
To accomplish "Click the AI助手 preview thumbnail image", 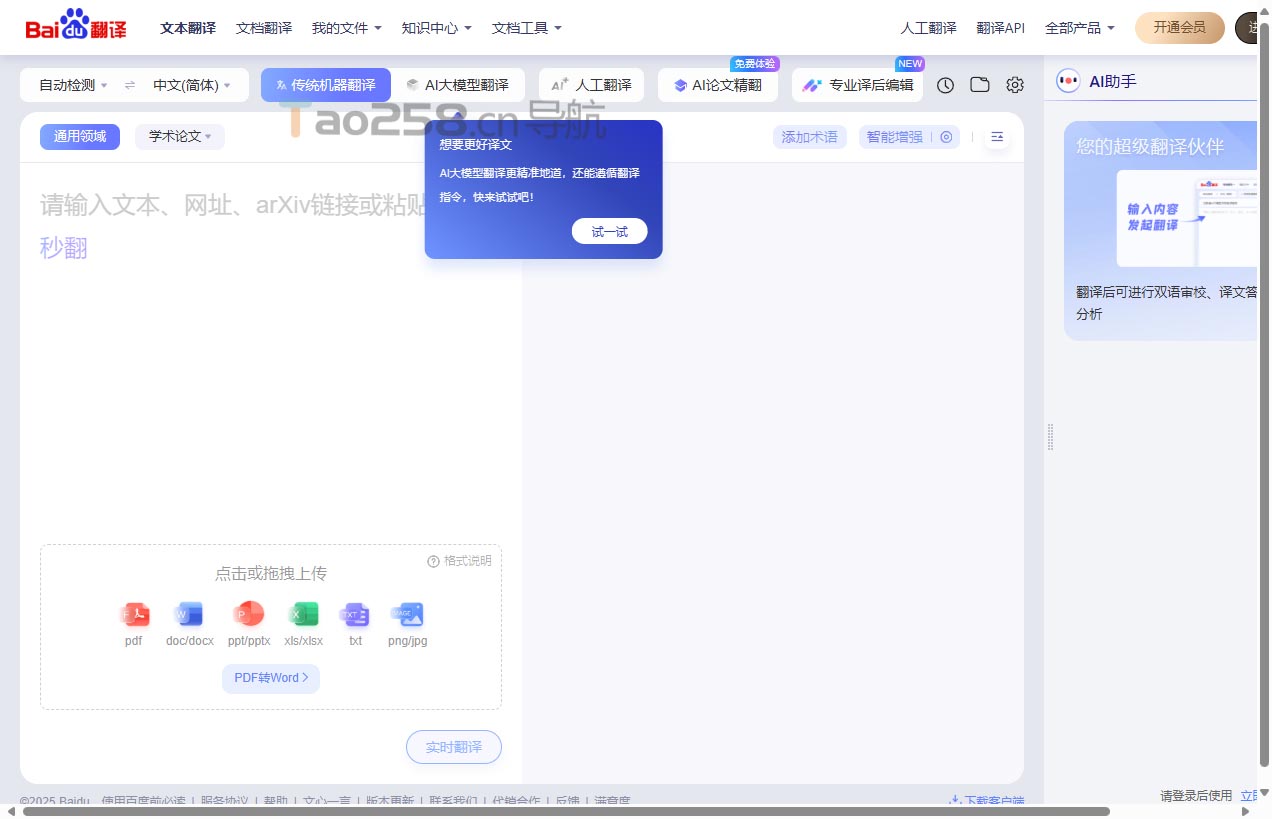I will click(1187, 219).
